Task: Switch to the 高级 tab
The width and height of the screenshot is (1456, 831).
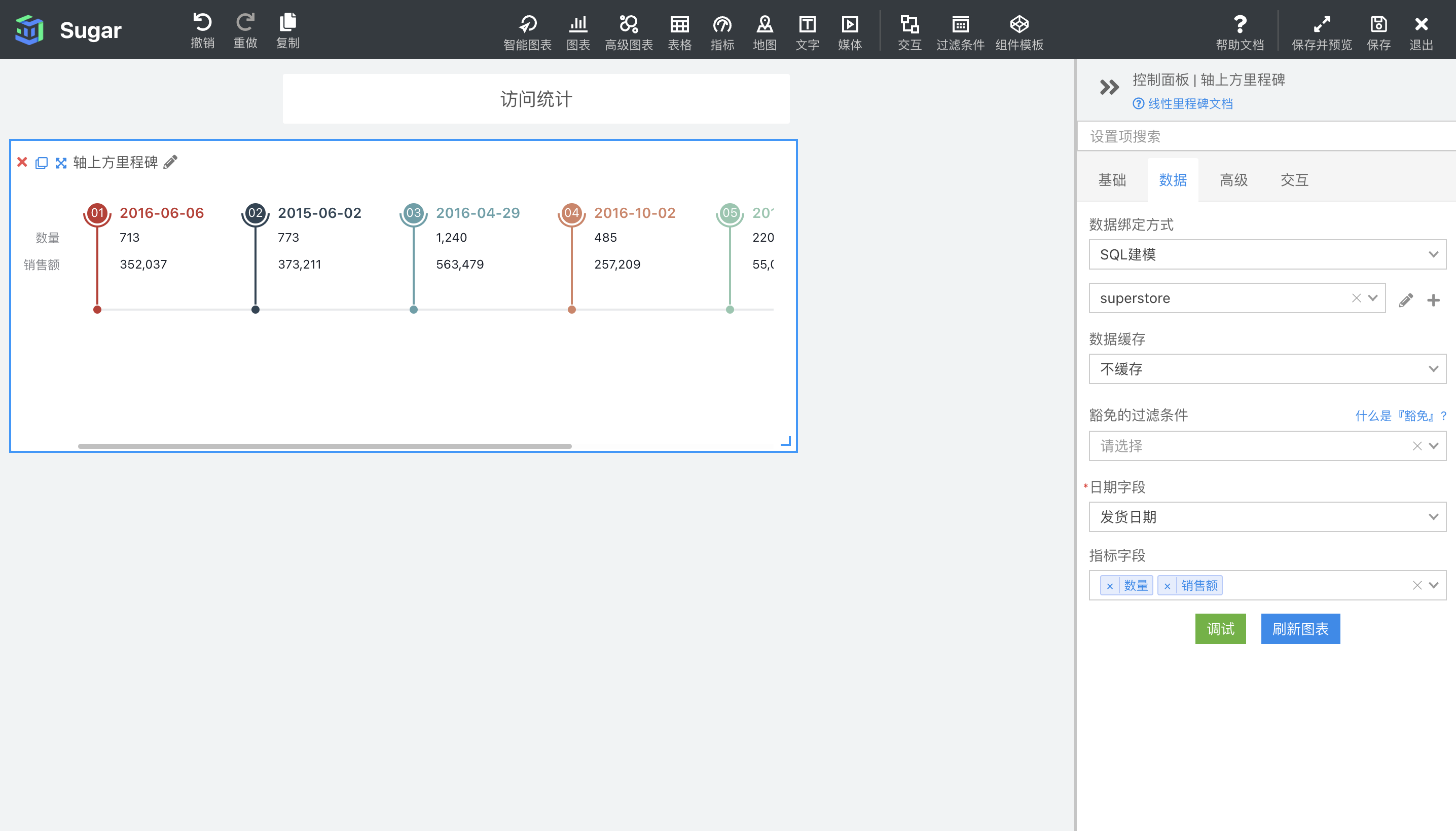Action: click(x=1233, y=180)
